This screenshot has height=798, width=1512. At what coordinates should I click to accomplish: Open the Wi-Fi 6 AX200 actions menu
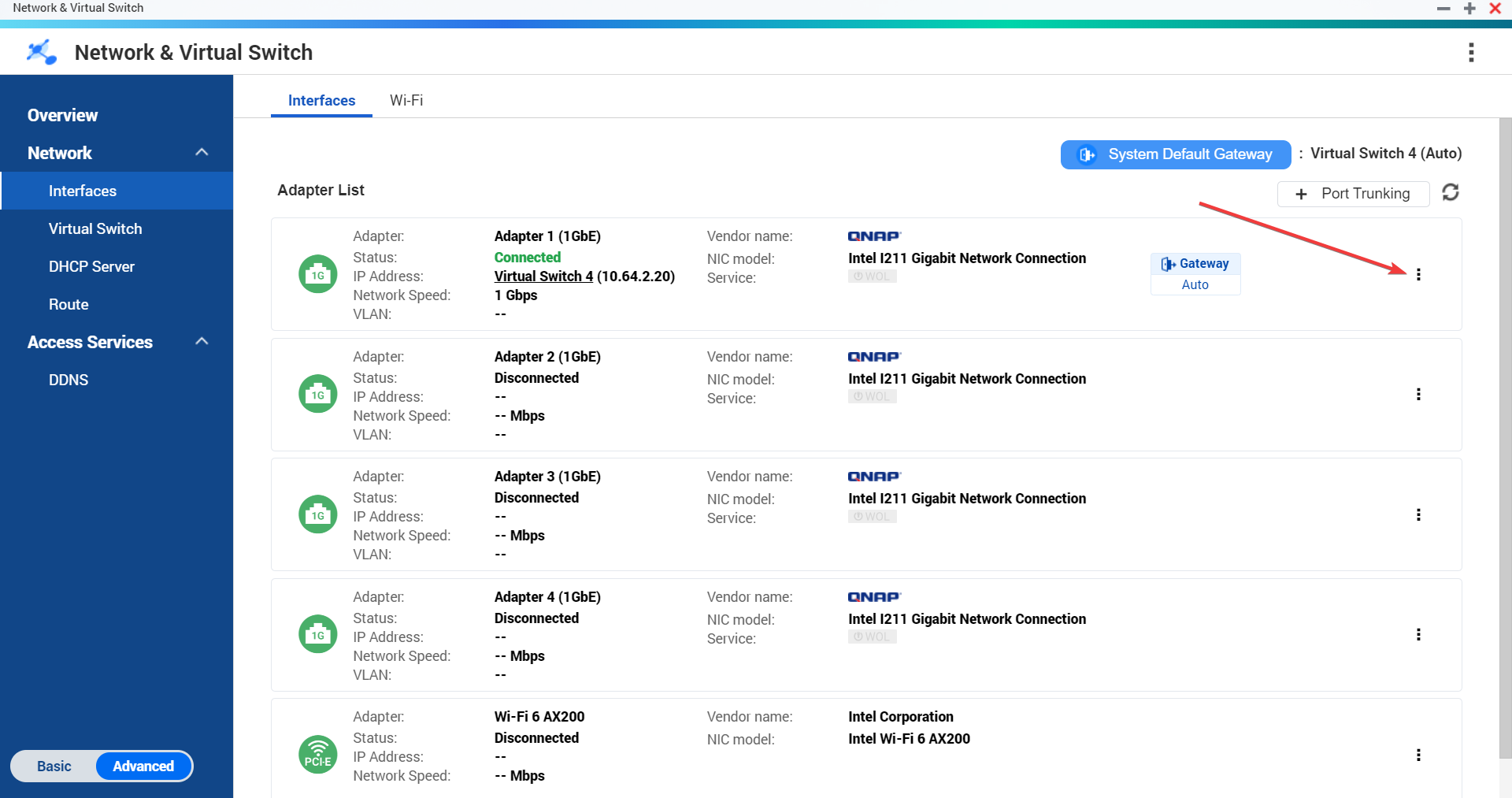point(1418,755)
